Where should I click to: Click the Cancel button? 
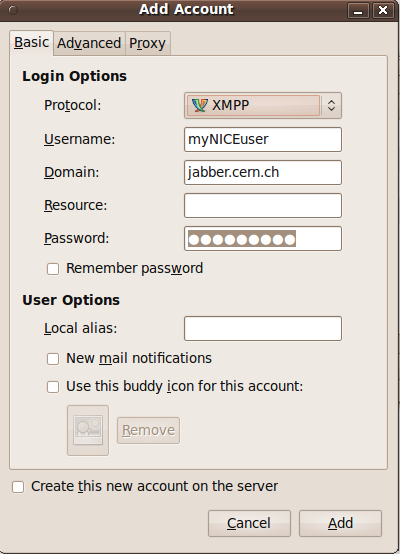pyautogui.click(x=249, y=523)
